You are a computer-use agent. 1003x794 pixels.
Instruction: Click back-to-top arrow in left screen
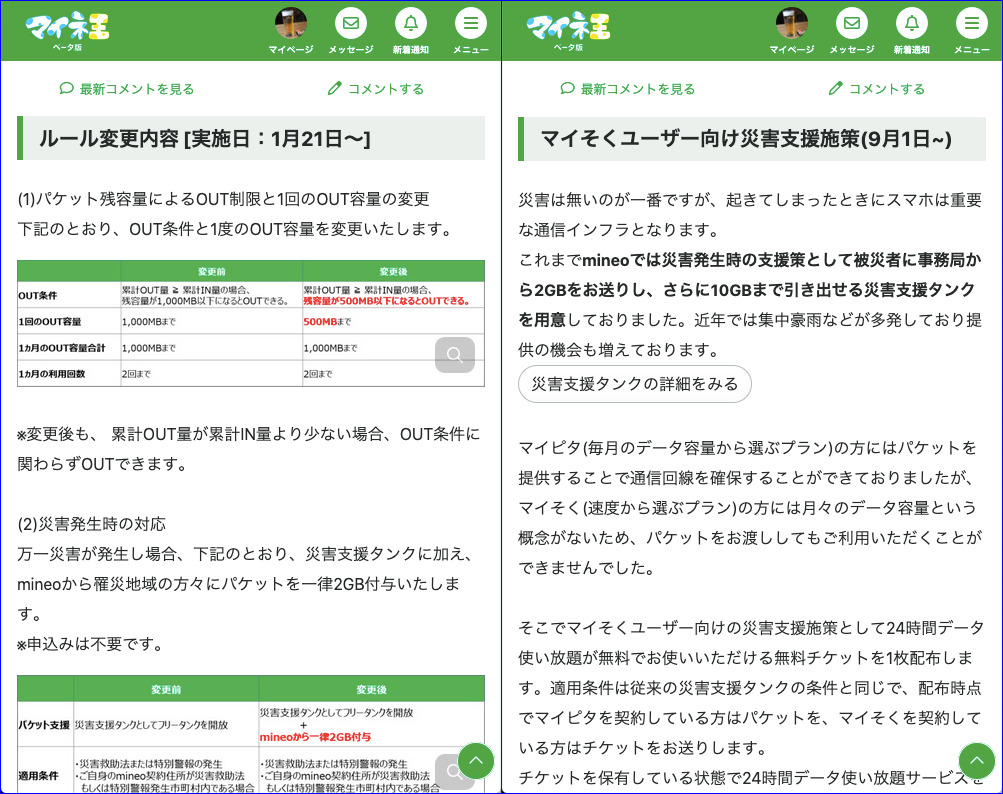(476, 761)
